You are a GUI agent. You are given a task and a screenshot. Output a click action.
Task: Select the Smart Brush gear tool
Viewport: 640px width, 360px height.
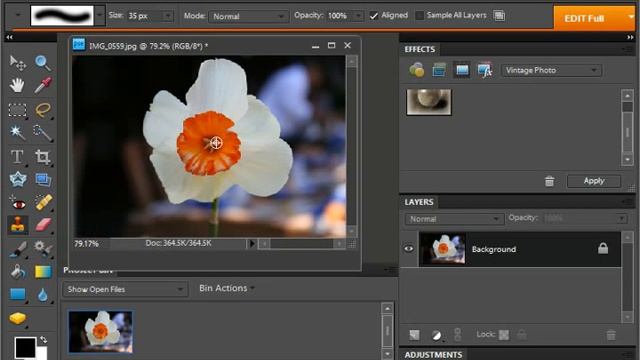pos(42,248)
